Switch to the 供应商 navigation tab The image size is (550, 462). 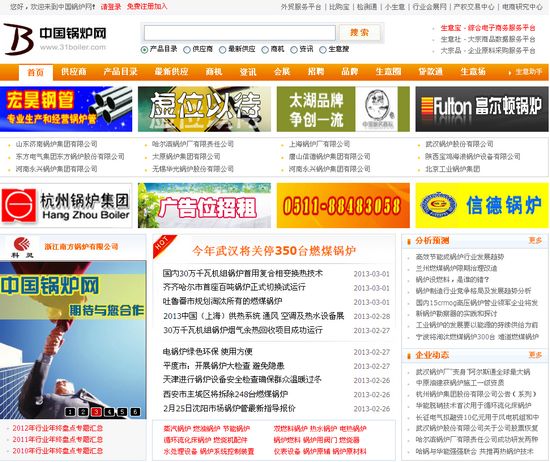point(74,72)
